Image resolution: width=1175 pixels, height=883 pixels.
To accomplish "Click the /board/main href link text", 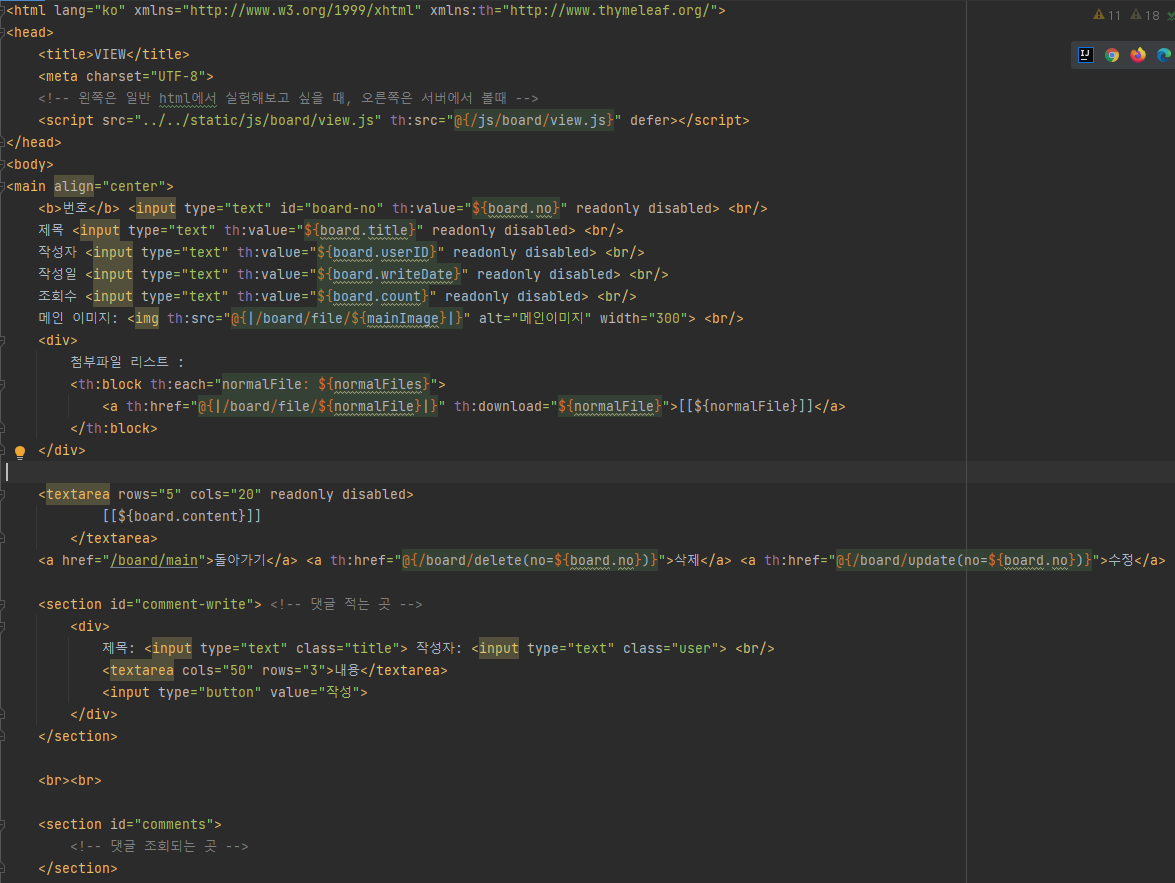I will [154, 561].
